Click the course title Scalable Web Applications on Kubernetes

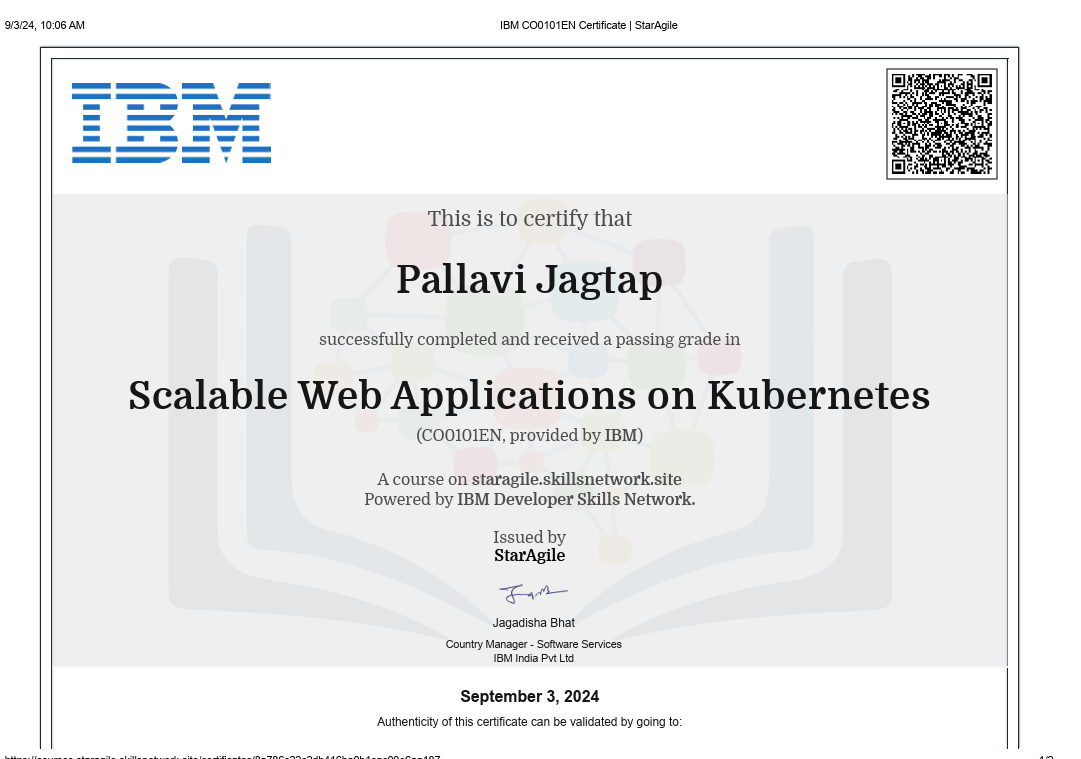pyautogui.click(x=529, y=395)
